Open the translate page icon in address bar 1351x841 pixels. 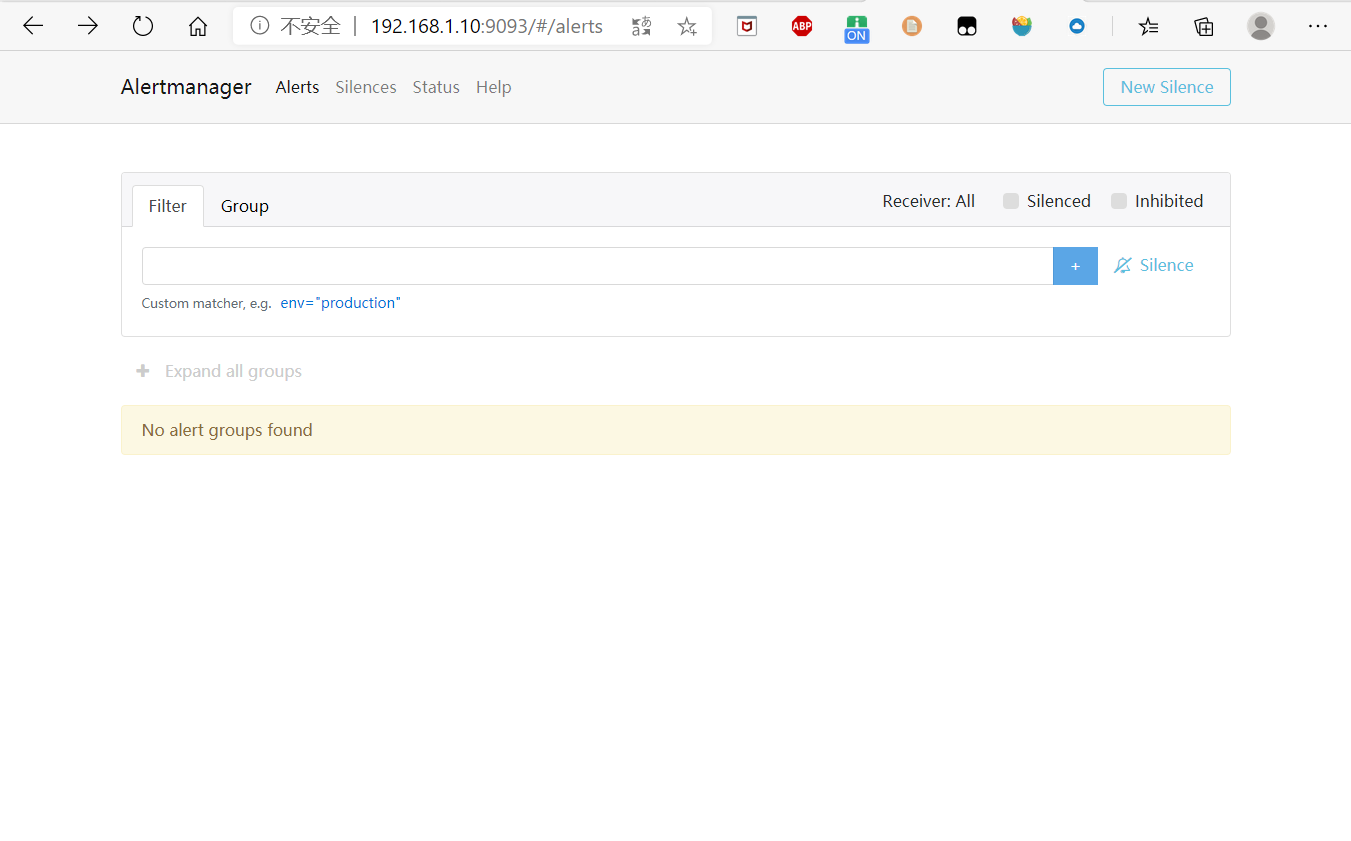click(642, 26)
